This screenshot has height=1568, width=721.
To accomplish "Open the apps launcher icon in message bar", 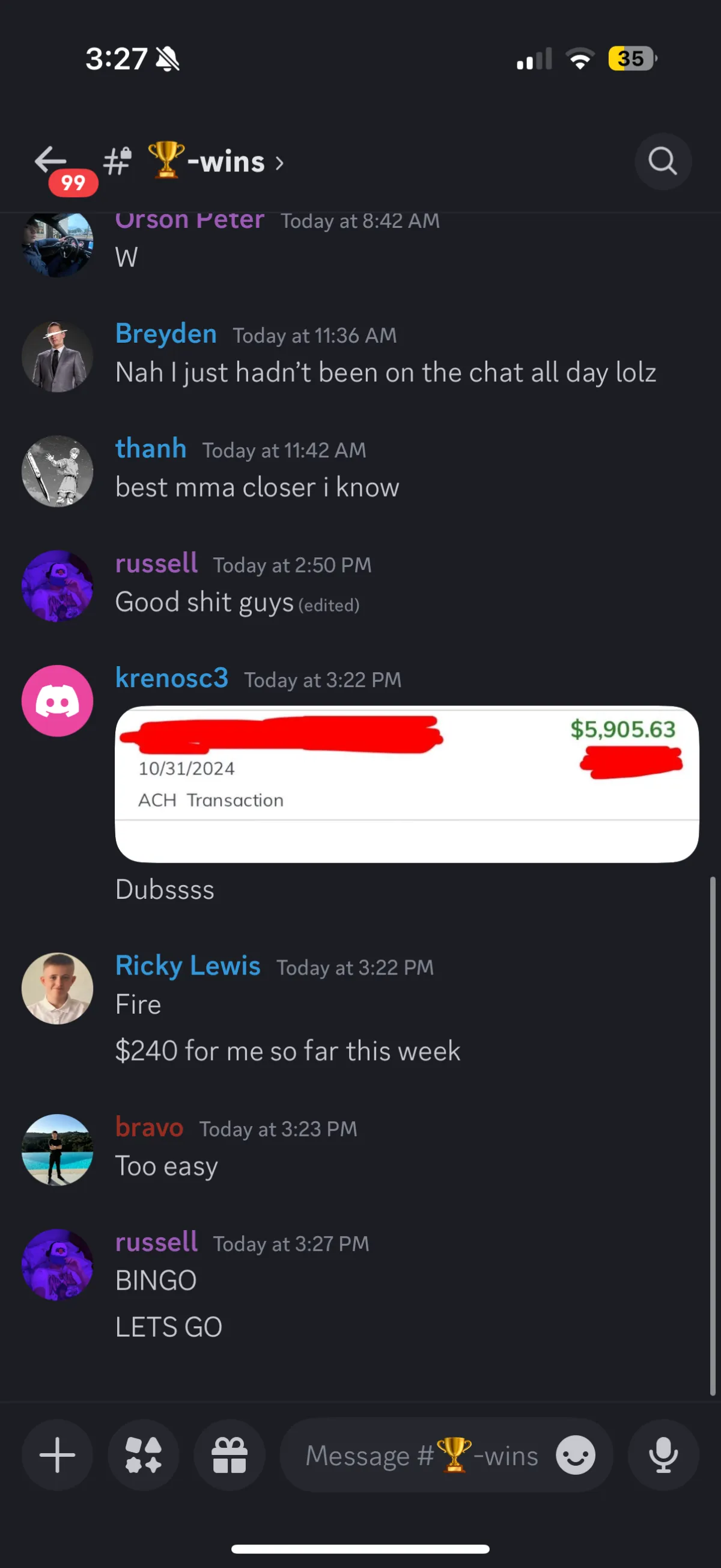I will click(x=144, y=1456).
